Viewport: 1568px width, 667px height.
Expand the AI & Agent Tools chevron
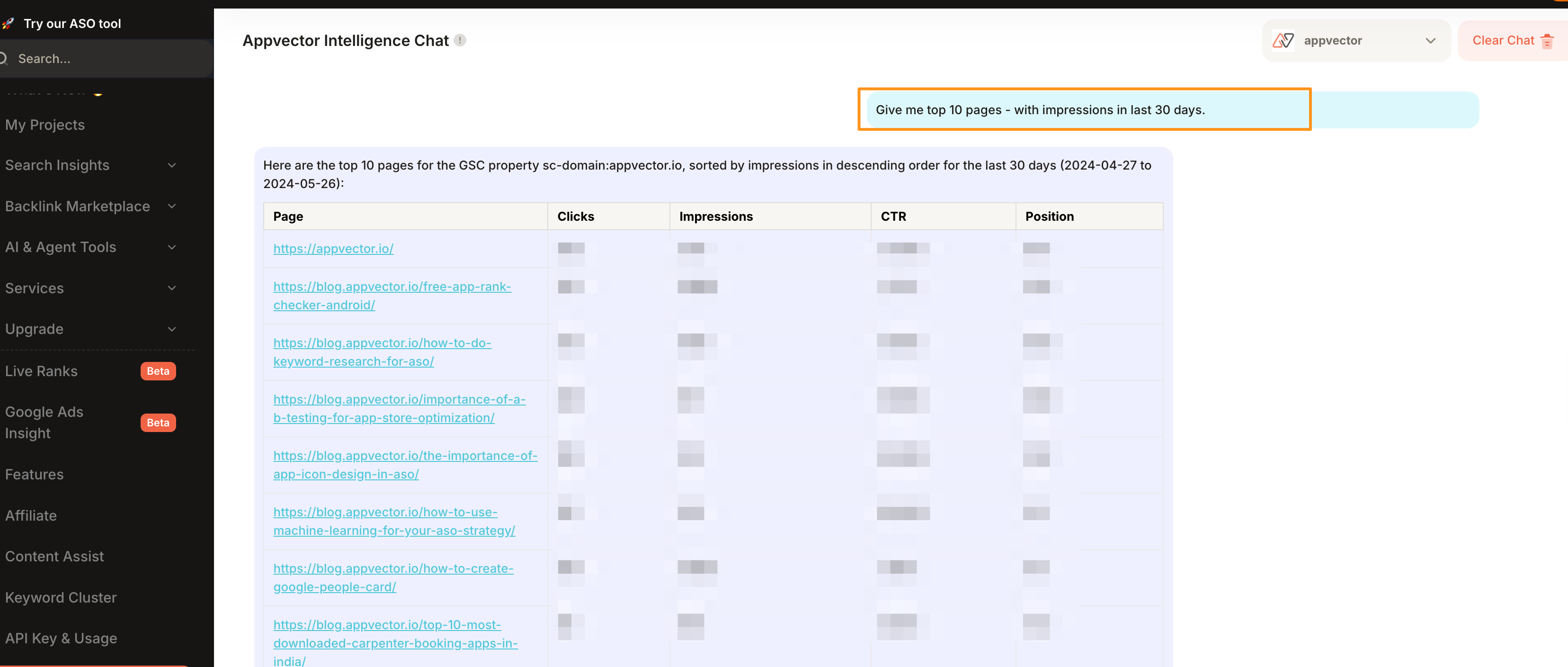tap(172, 247)
